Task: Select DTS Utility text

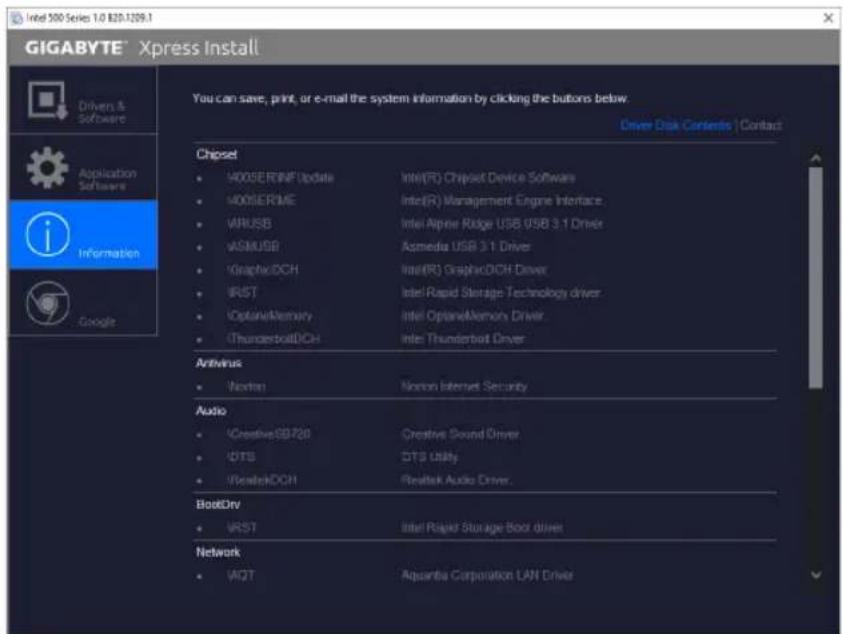Action: coord(430,457)
